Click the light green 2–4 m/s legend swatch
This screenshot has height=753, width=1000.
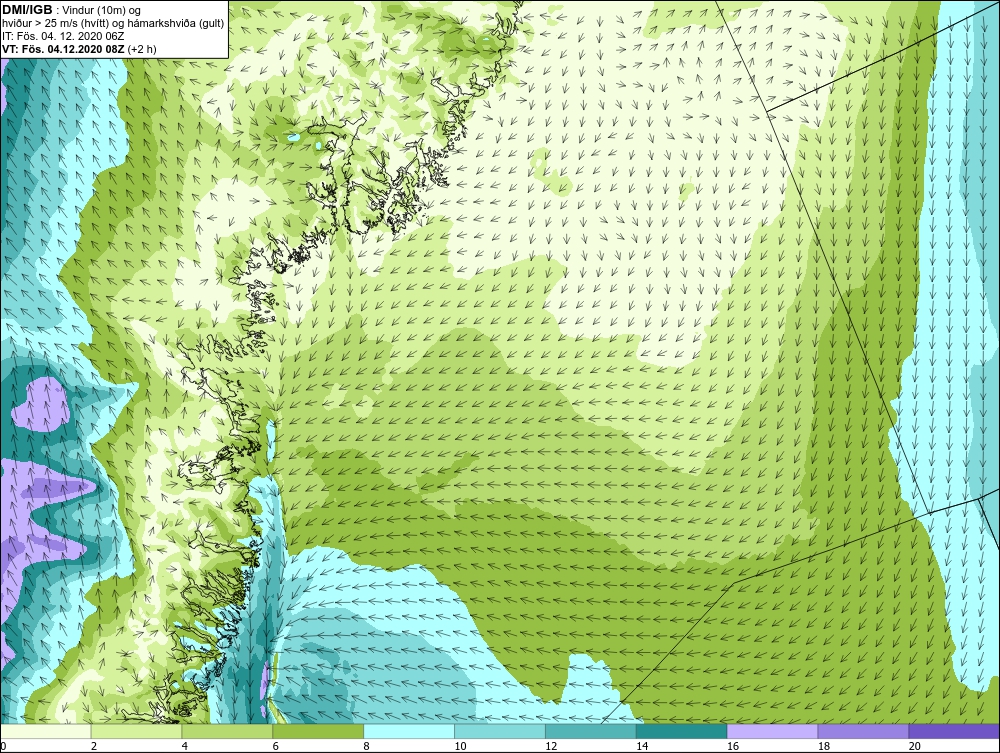(x=136, y=731)
